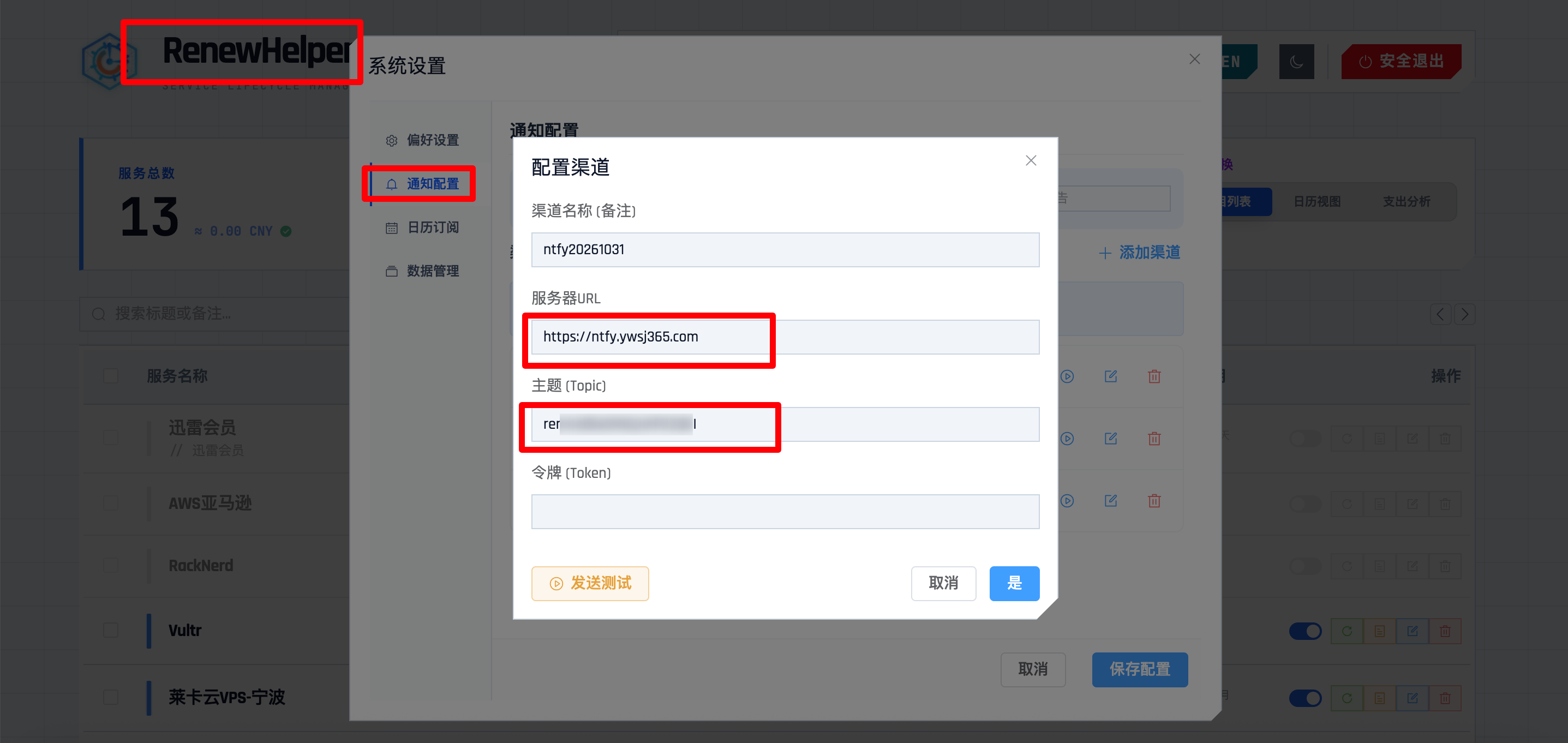Click the Vultr row renew icon

click(1347, 631)
